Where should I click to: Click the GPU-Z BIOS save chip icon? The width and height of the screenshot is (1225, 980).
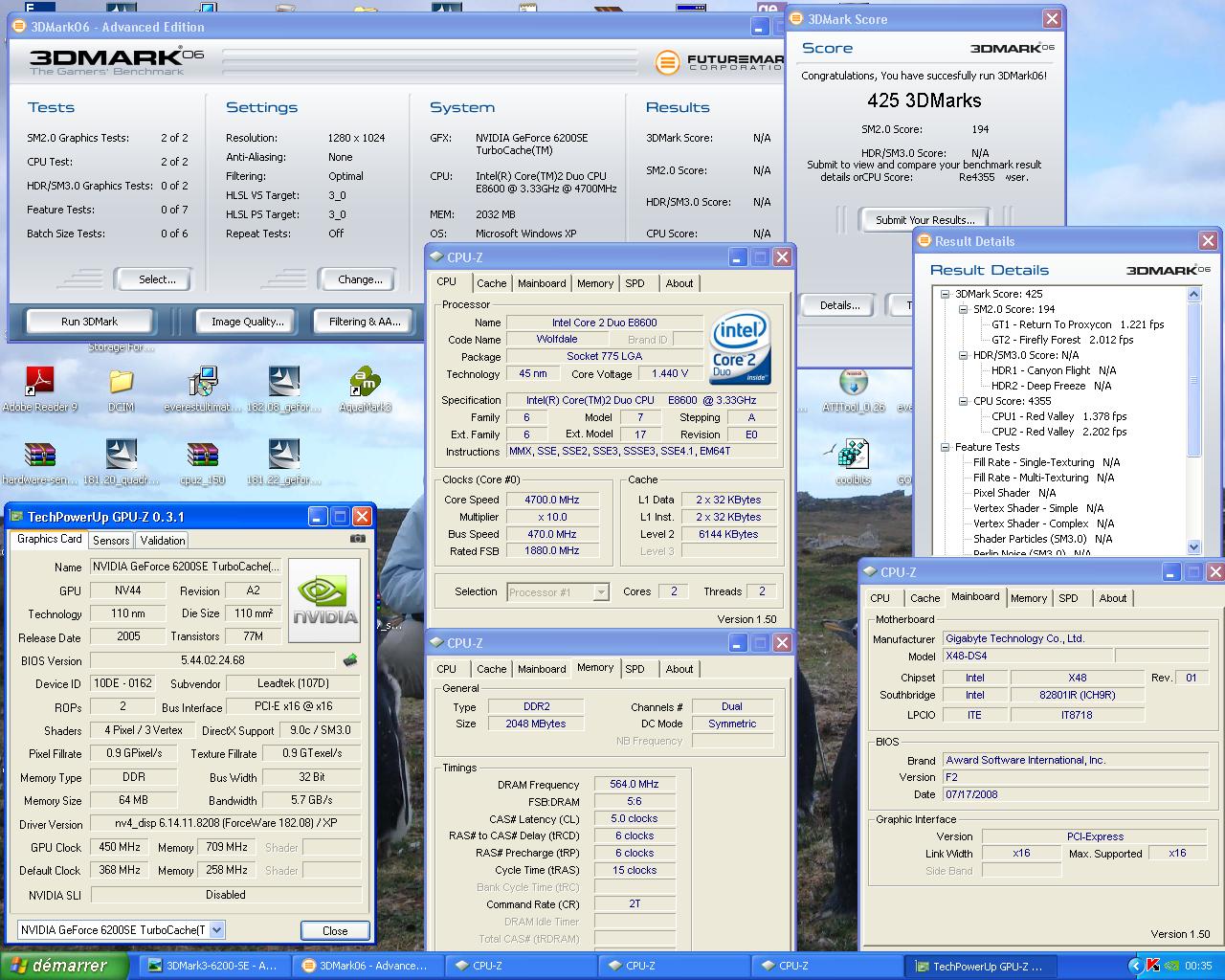coord(350,660)
